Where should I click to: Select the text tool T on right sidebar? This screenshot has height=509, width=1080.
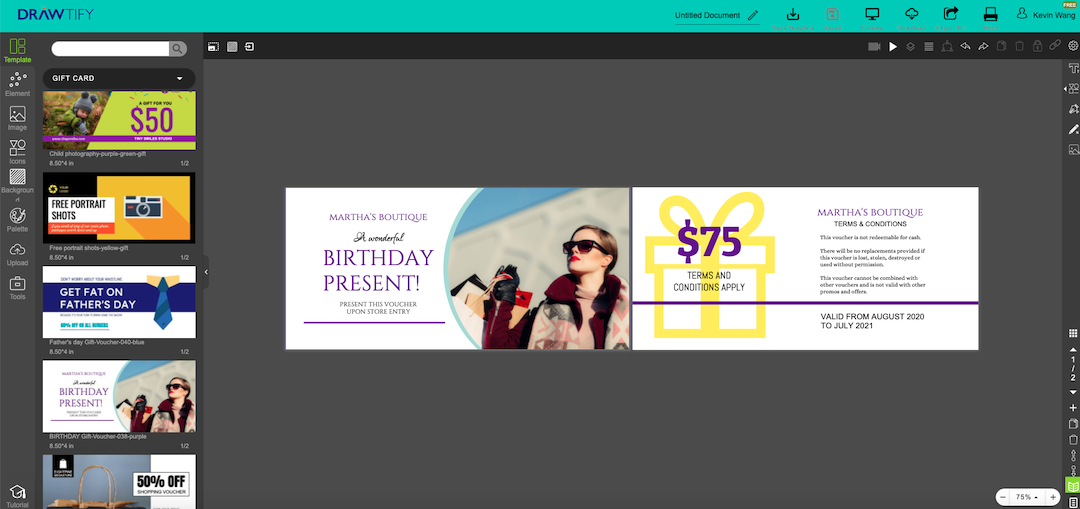[1073, 68]
